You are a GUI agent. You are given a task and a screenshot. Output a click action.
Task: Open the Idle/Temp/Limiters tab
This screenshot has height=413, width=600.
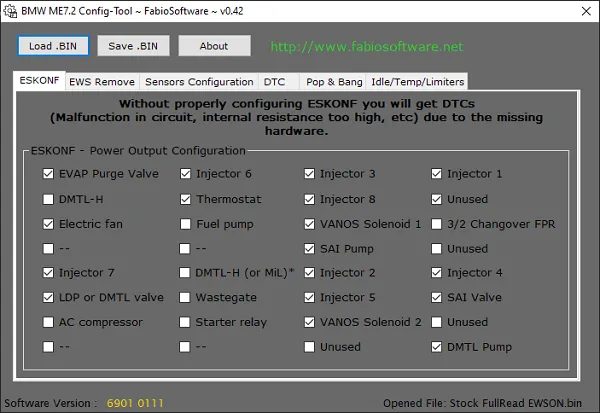(417, 82)
